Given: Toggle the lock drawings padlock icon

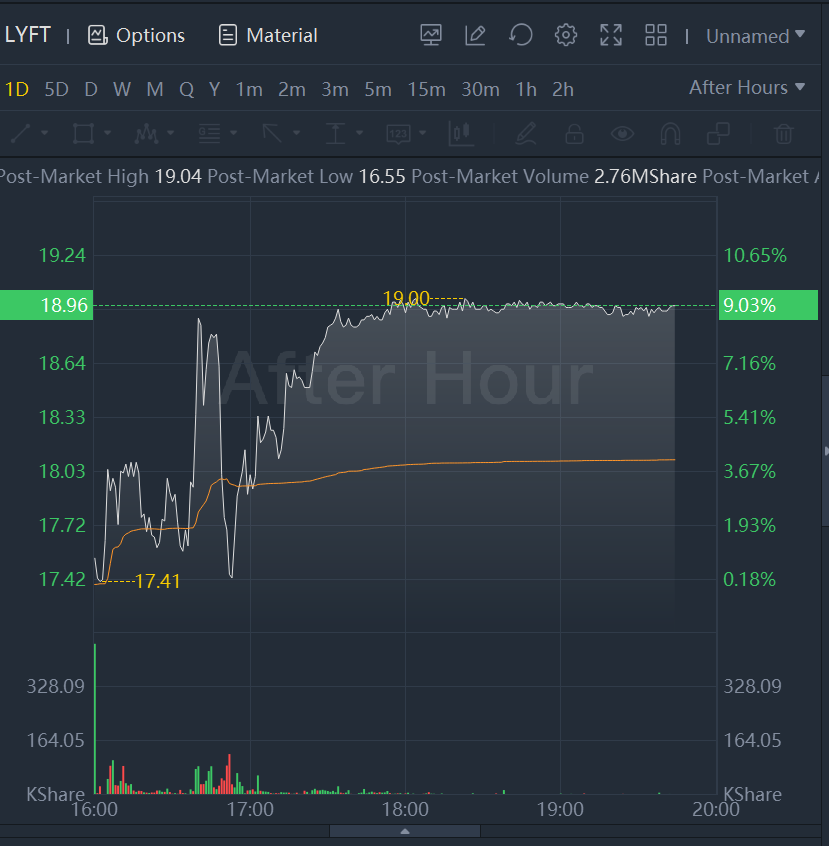Looking at the screenshot, I should pos(574,133).
